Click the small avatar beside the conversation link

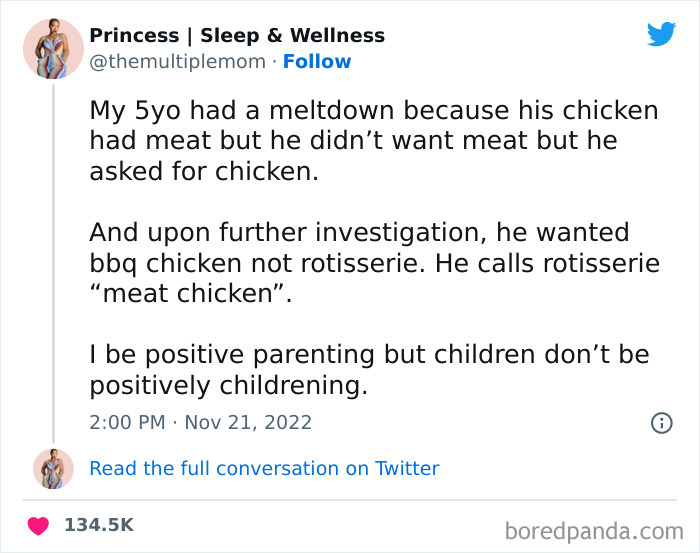[53, 468]
